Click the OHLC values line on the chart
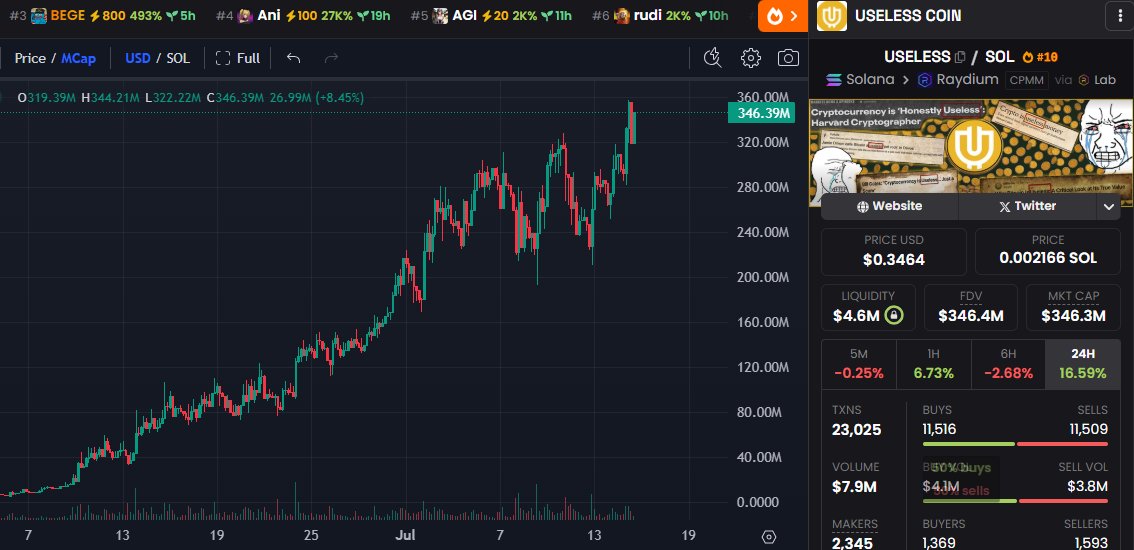 191,97
